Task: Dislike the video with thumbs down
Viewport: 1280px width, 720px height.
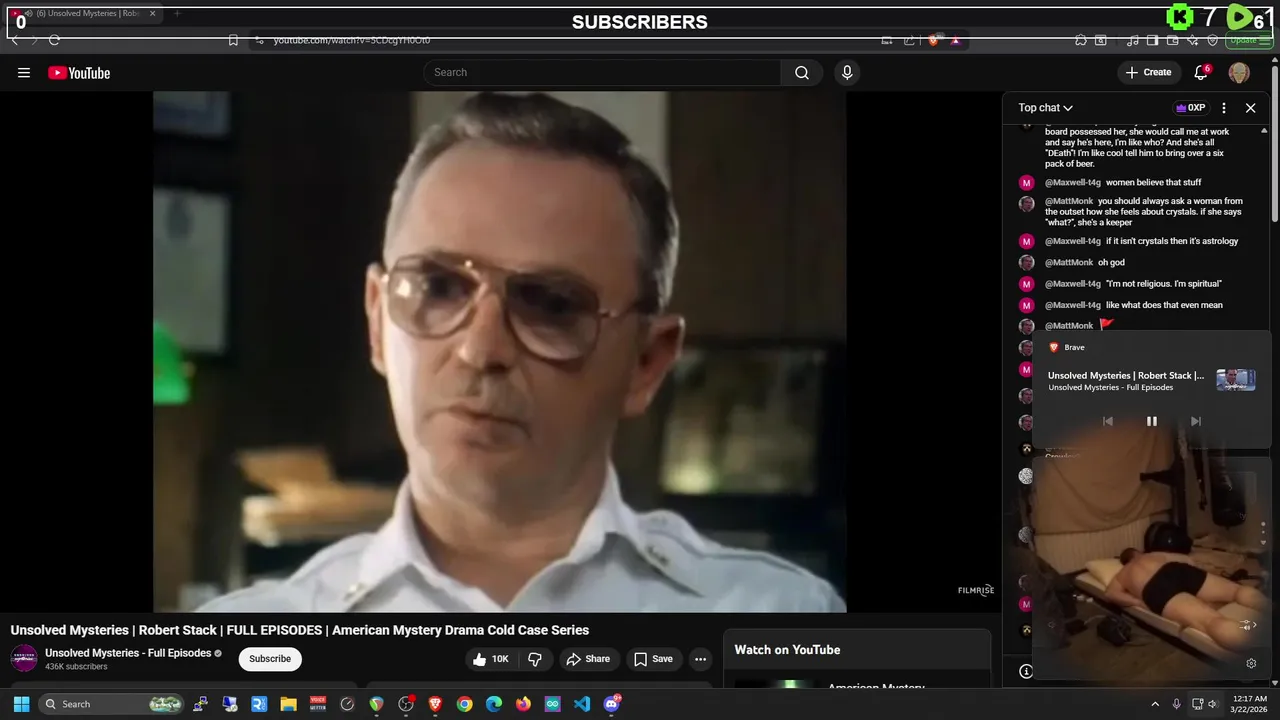Action: click(x=535, y=659)
